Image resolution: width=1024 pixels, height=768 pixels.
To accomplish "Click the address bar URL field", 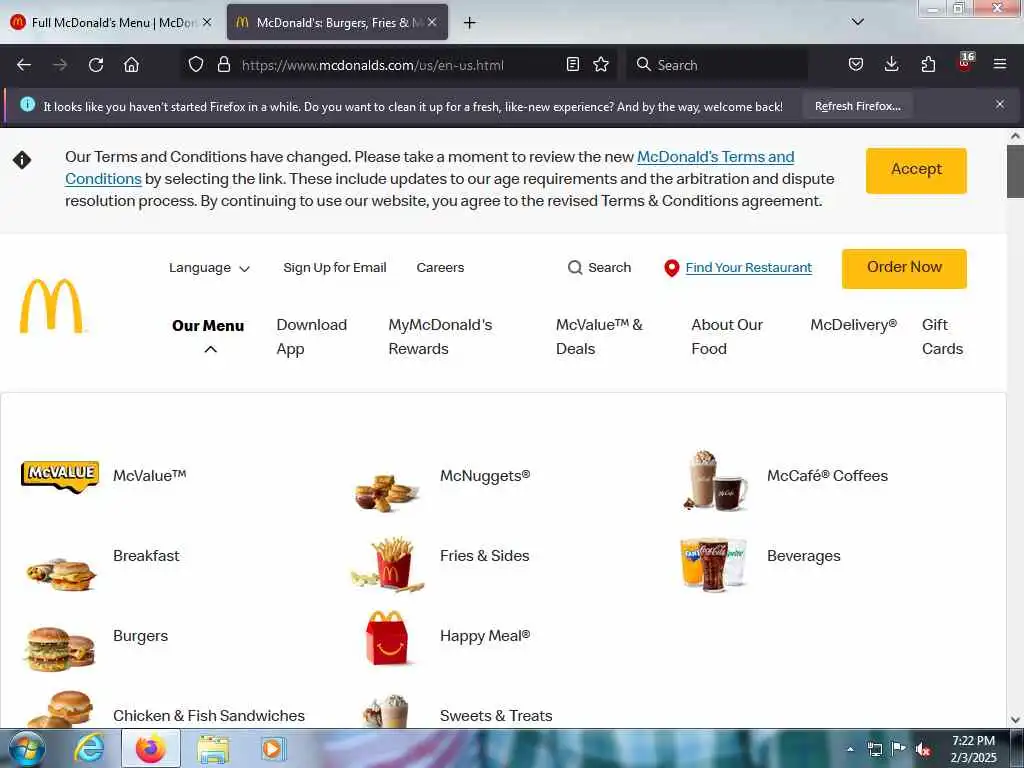I will (398, 65).
